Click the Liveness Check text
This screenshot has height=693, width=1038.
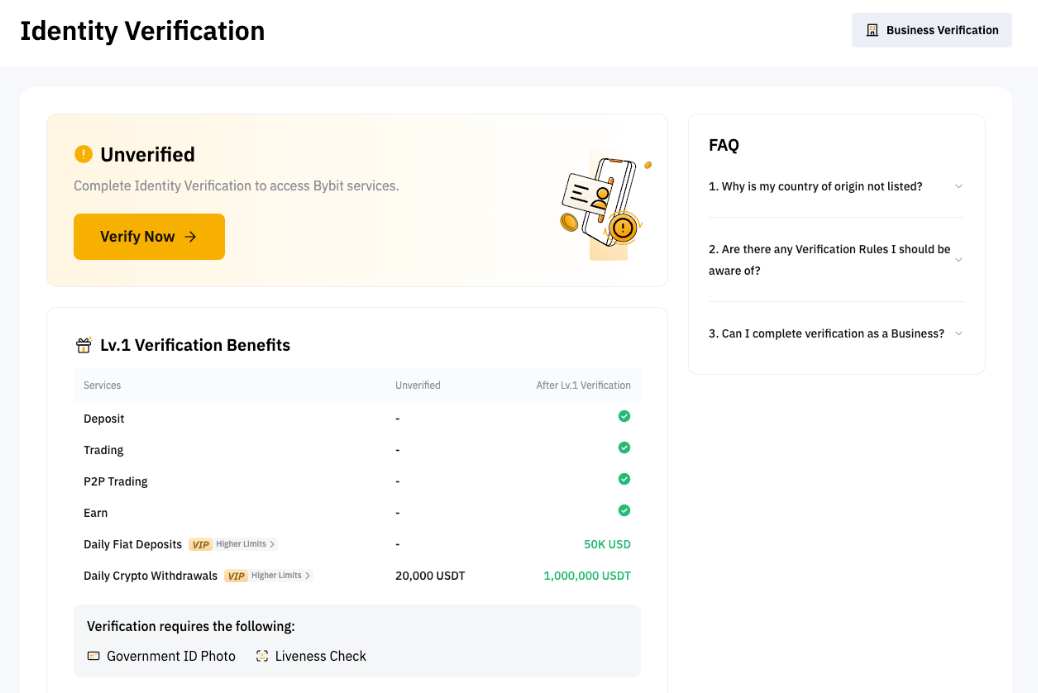(320, 656)
